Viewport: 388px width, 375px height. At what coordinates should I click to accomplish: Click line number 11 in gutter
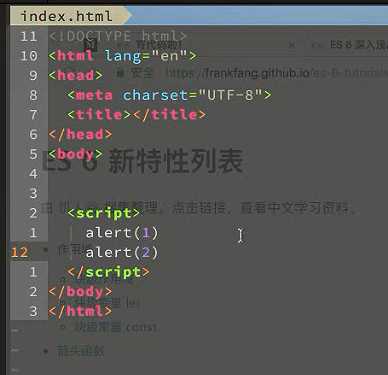[x=28, y=36]
